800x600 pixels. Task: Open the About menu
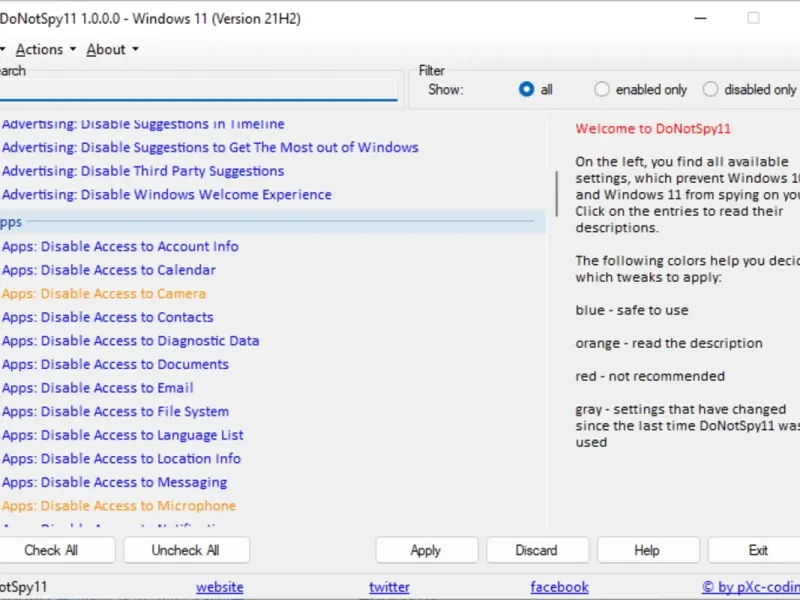(x=112, y=49)
